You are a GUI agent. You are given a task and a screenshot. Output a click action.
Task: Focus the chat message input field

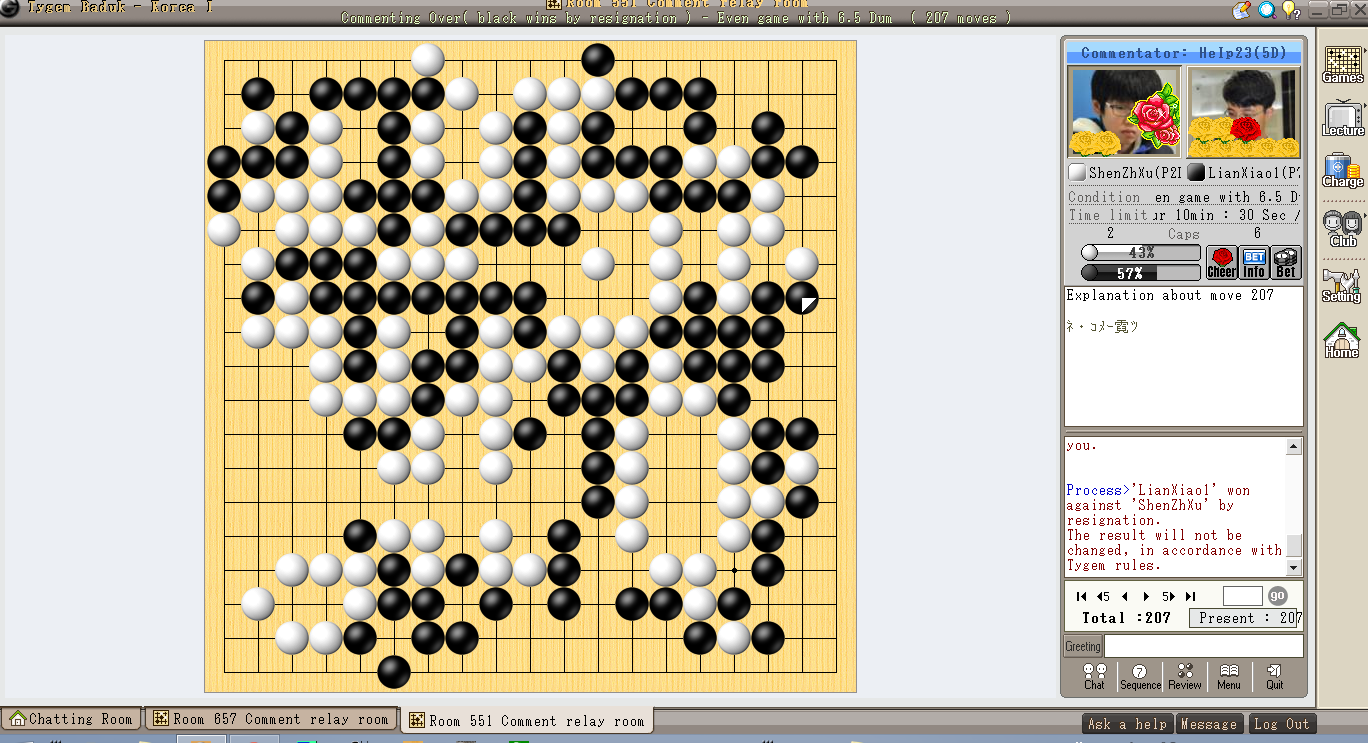coord(1203,646)
